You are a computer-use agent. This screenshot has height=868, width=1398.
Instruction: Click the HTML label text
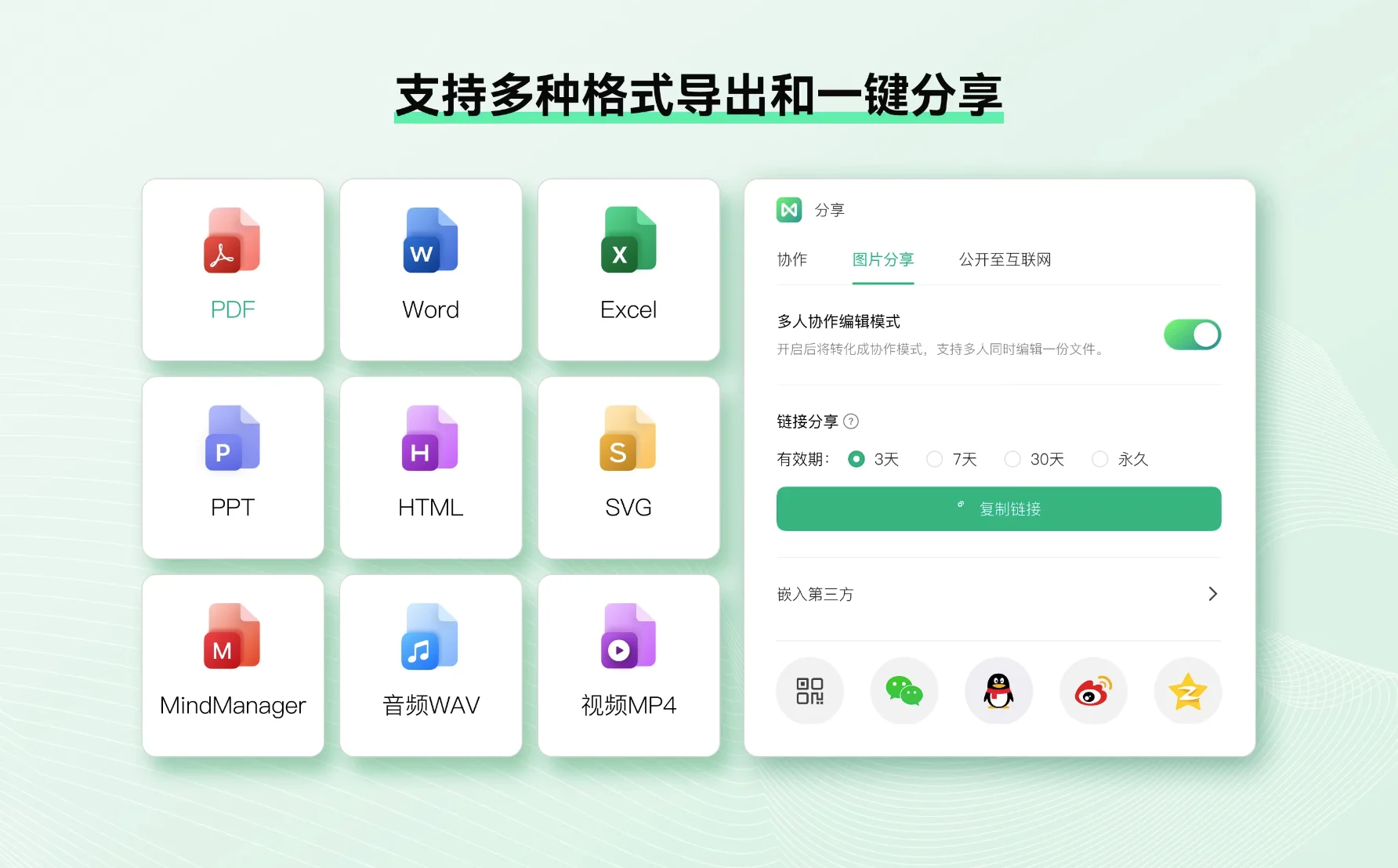[430, 508]
